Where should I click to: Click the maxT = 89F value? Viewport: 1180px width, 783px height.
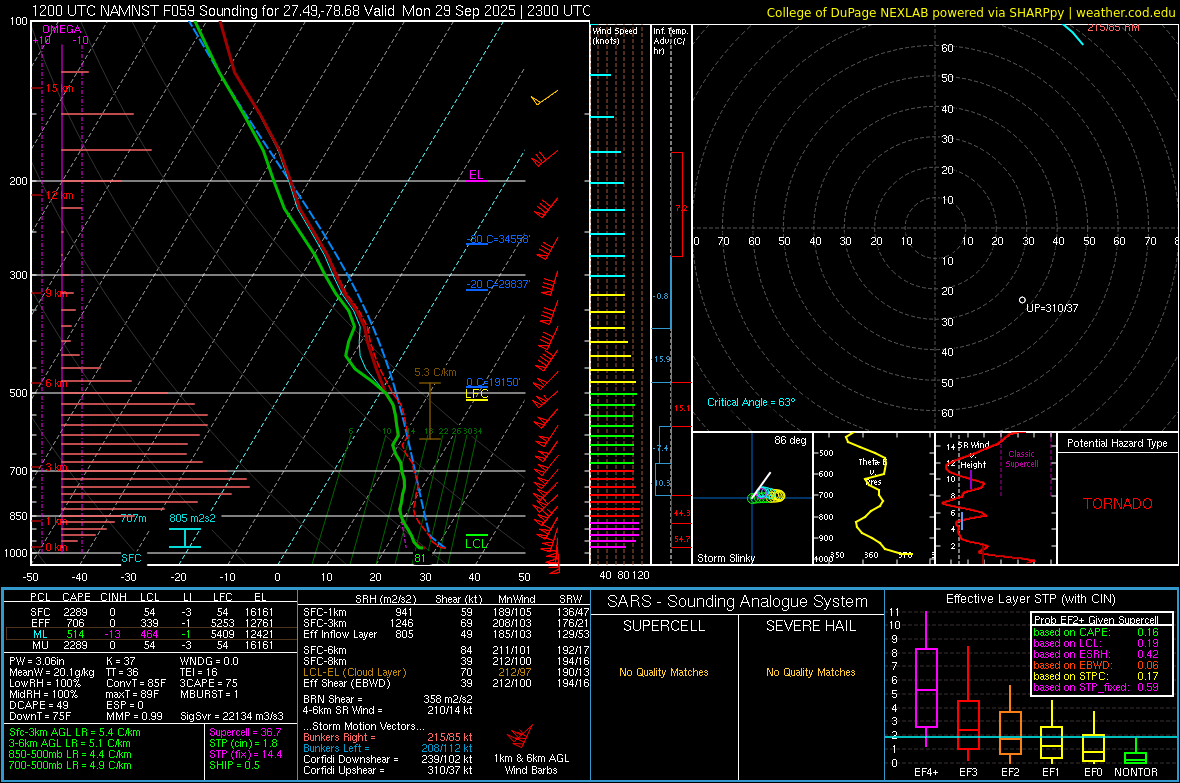[133, 694]
